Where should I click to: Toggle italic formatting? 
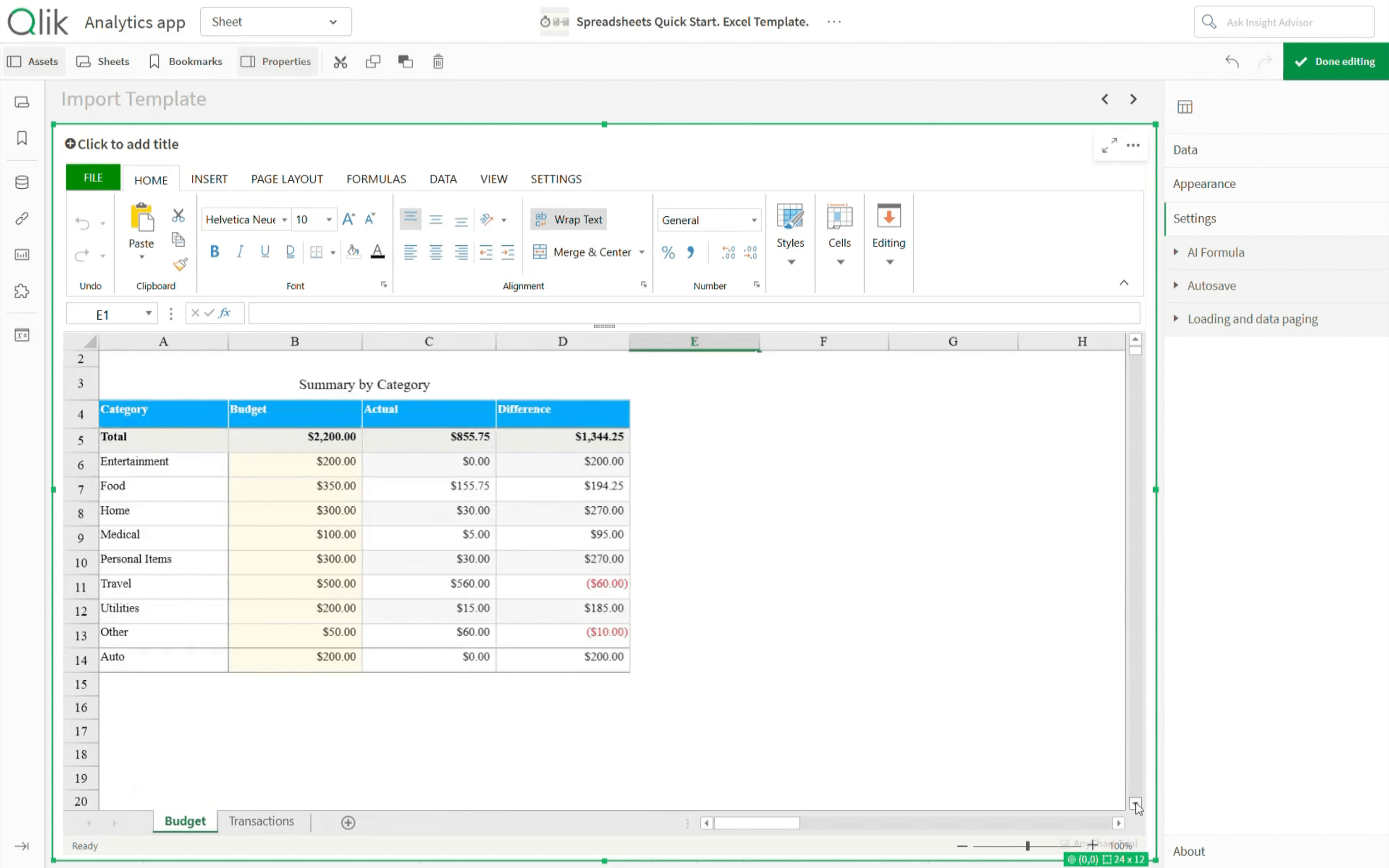[240, 251]
